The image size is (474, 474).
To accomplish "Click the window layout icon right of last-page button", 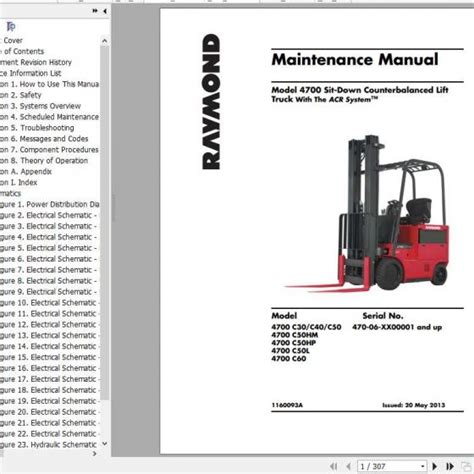I will (x=465, y=466).
